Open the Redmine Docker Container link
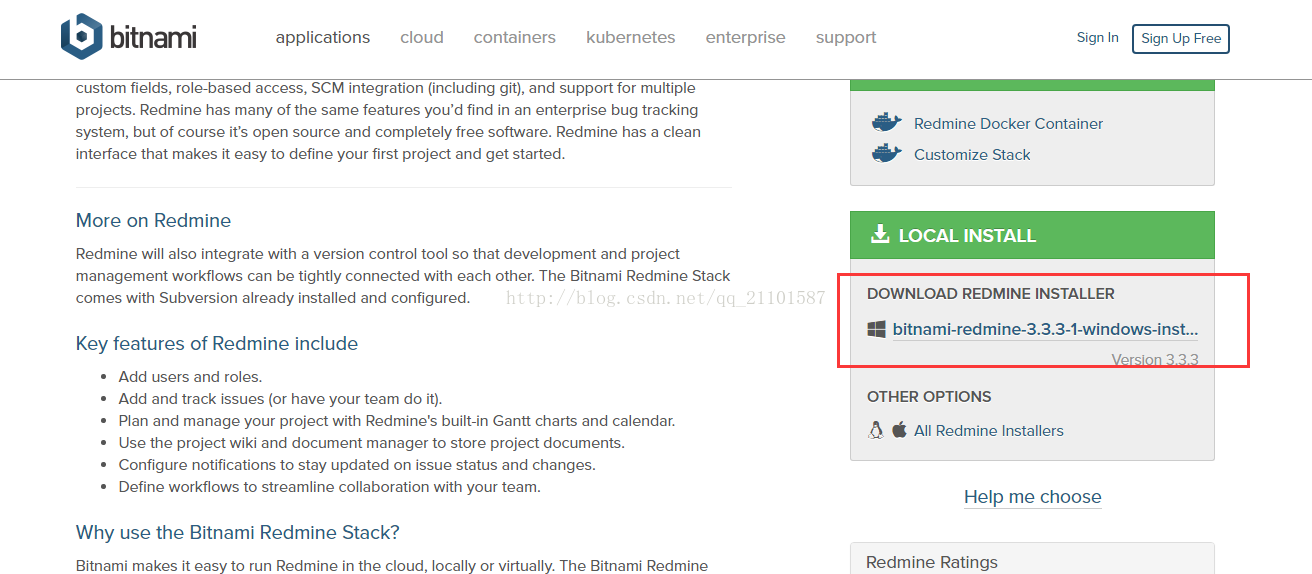 1009,123
